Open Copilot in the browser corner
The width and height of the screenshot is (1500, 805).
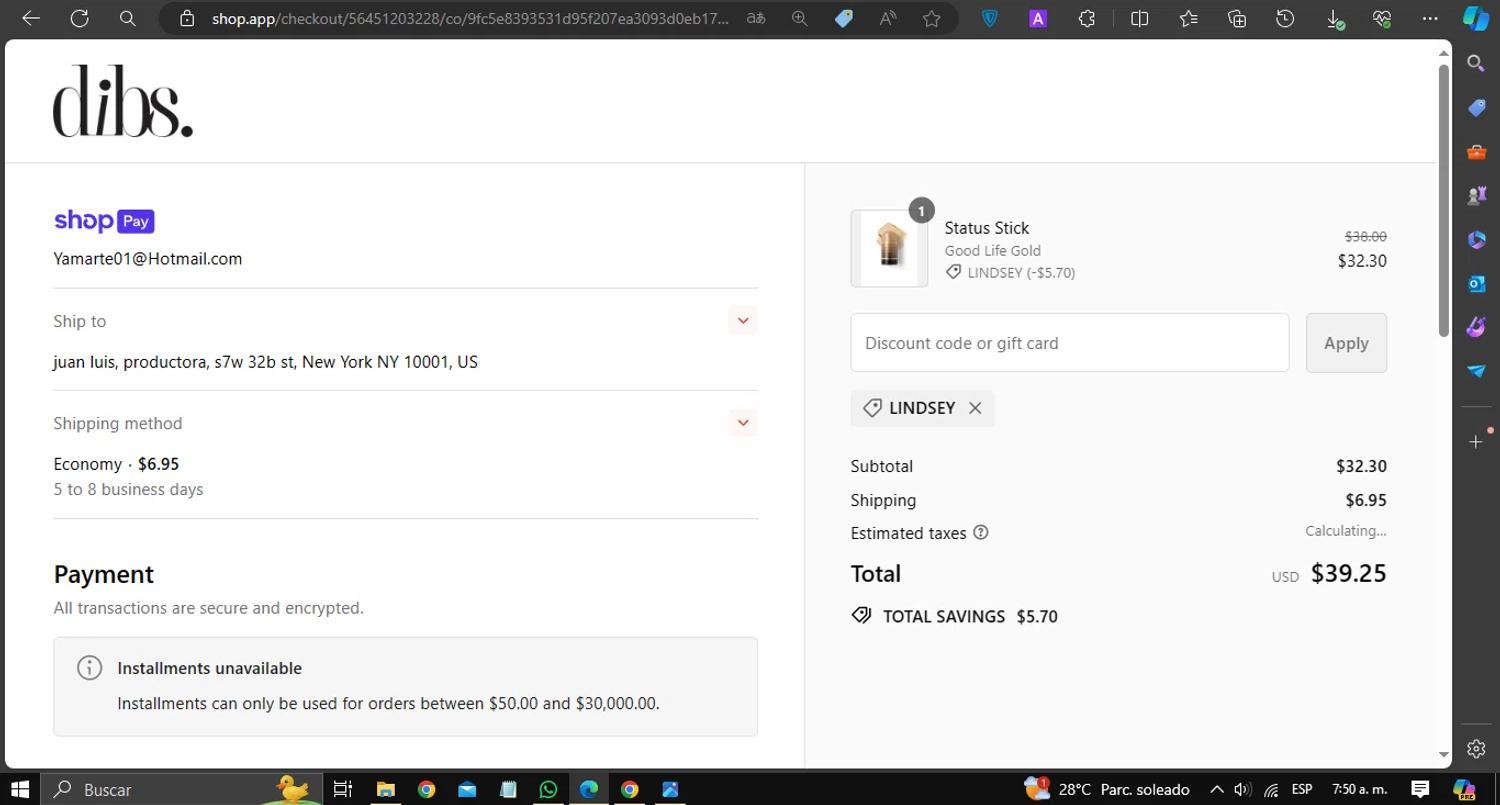point(1476,18)
